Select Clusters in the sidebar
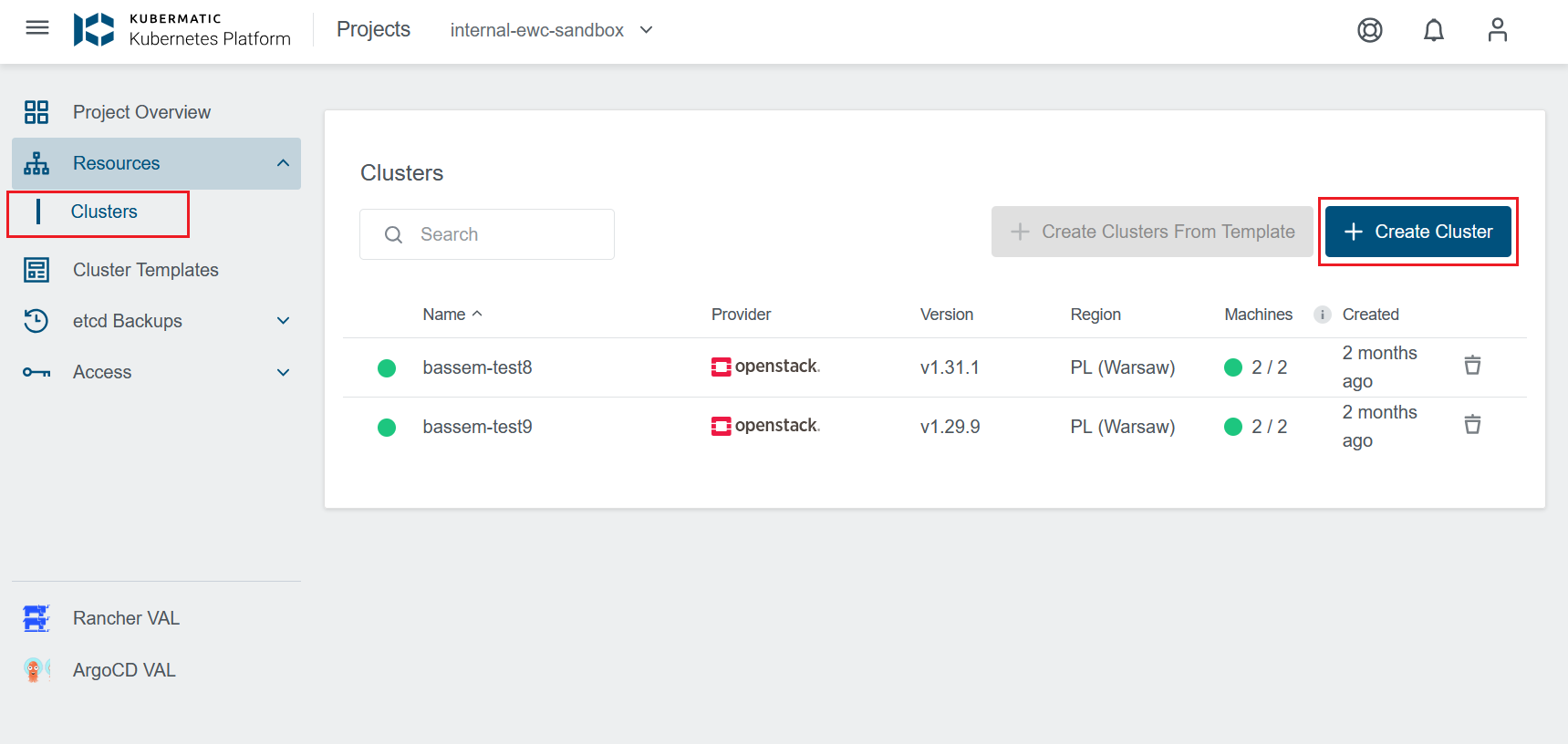 point(104,212)
